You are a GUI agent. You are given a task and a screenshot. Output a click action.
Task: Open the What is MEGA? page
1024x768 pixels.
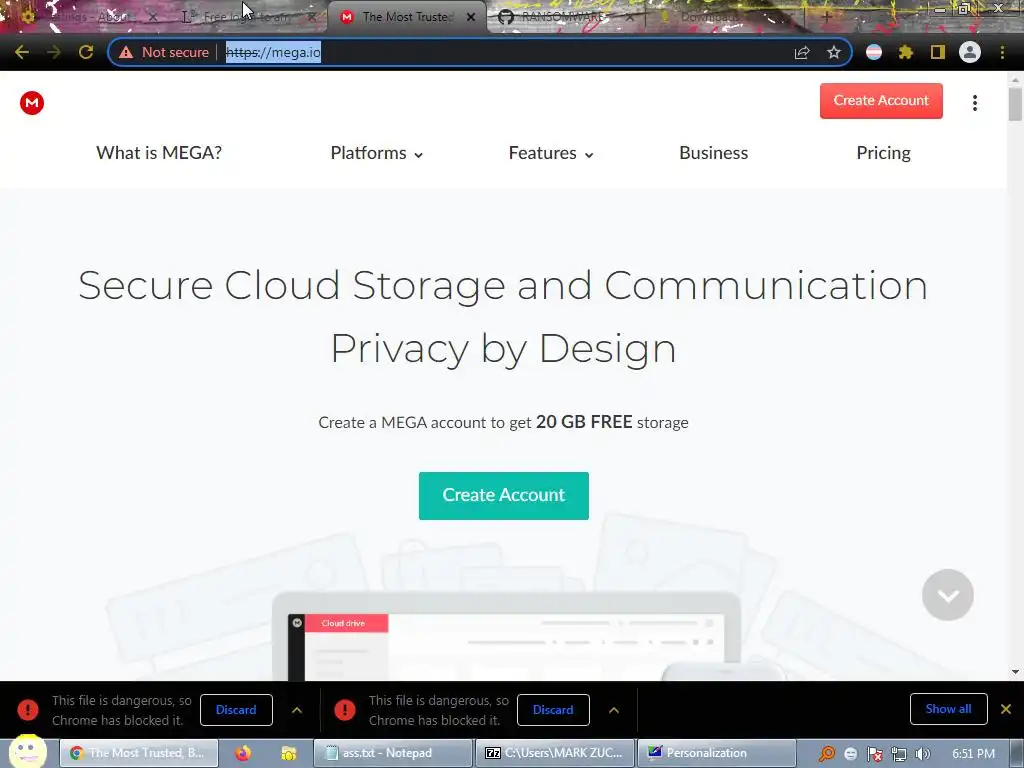point(159,153)
